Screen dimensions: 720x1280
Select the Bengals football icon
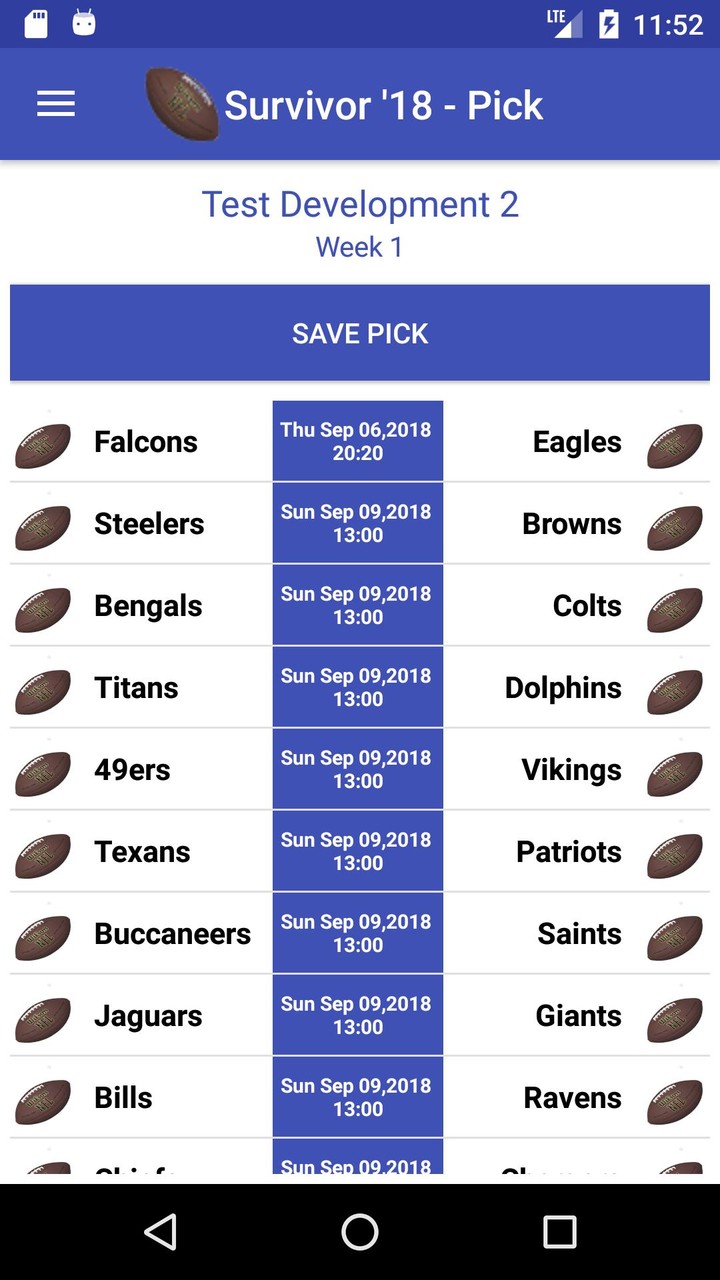point(42,610)
